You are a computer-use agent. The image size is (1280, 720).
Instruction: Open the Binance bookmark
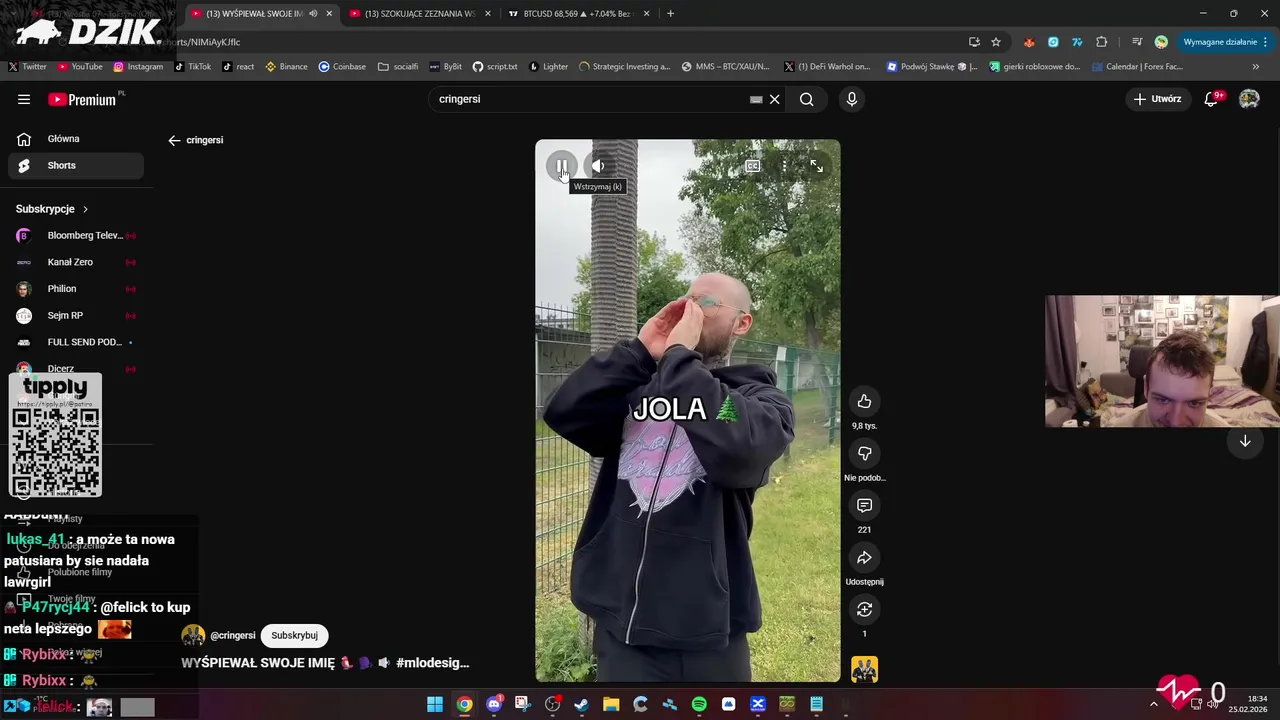click(286, 67)
